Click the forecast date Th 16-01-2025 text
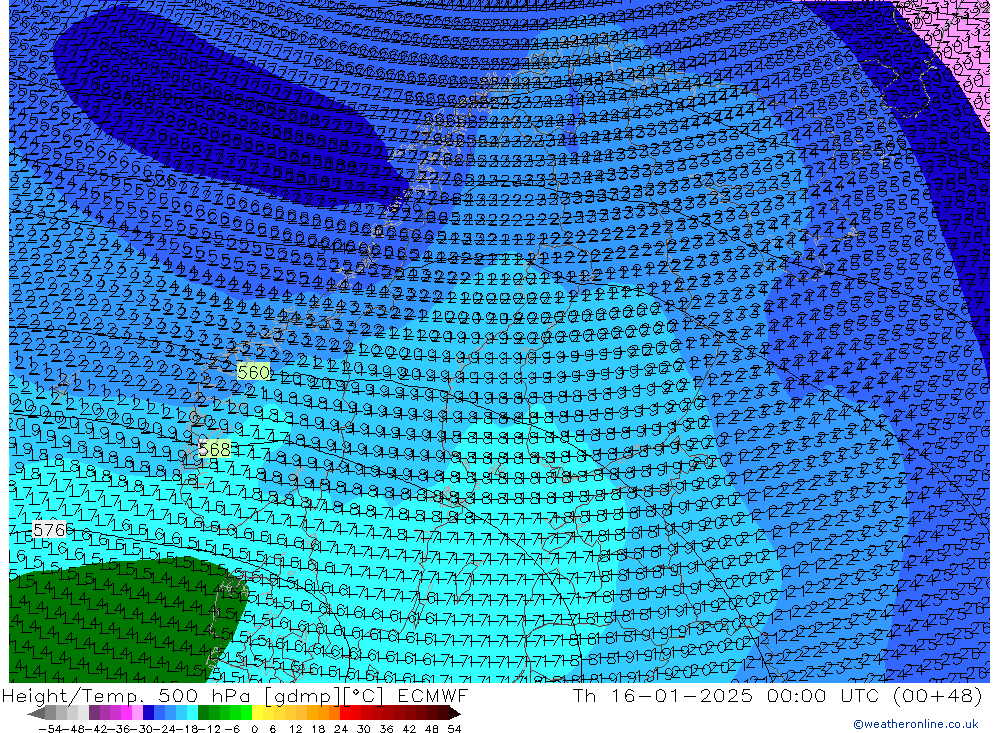 pos(663,695)
